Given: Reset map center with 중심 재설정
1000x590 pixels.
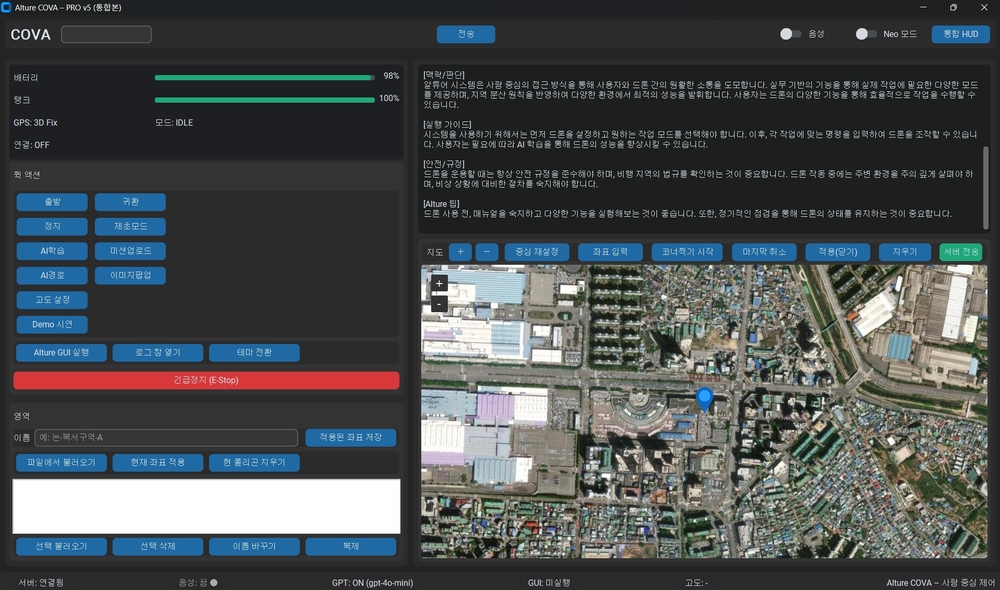Looking at the screenshot, I should point(536,252).
